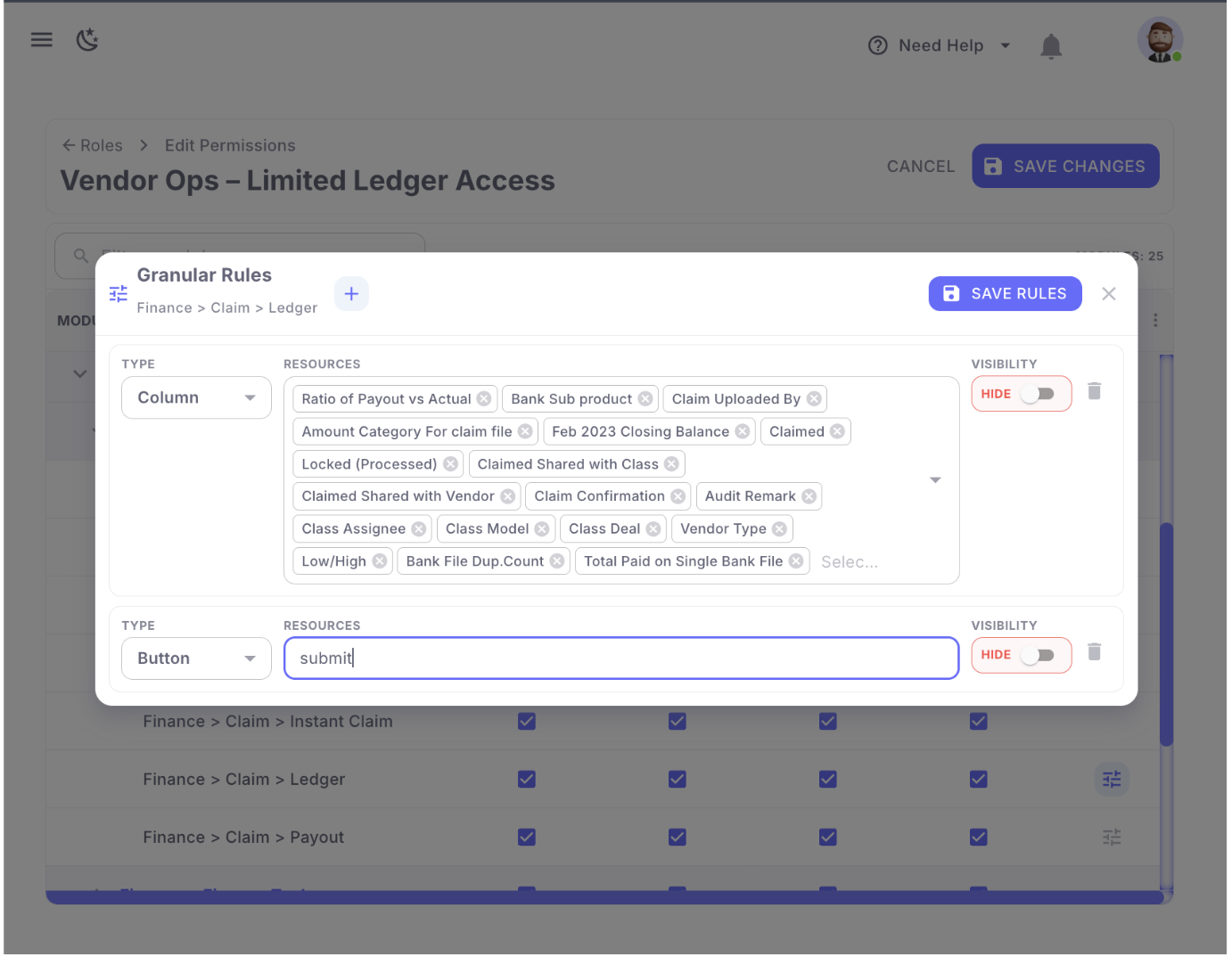
Task: Click the add rule plus icon
Action: click(351, 294)
